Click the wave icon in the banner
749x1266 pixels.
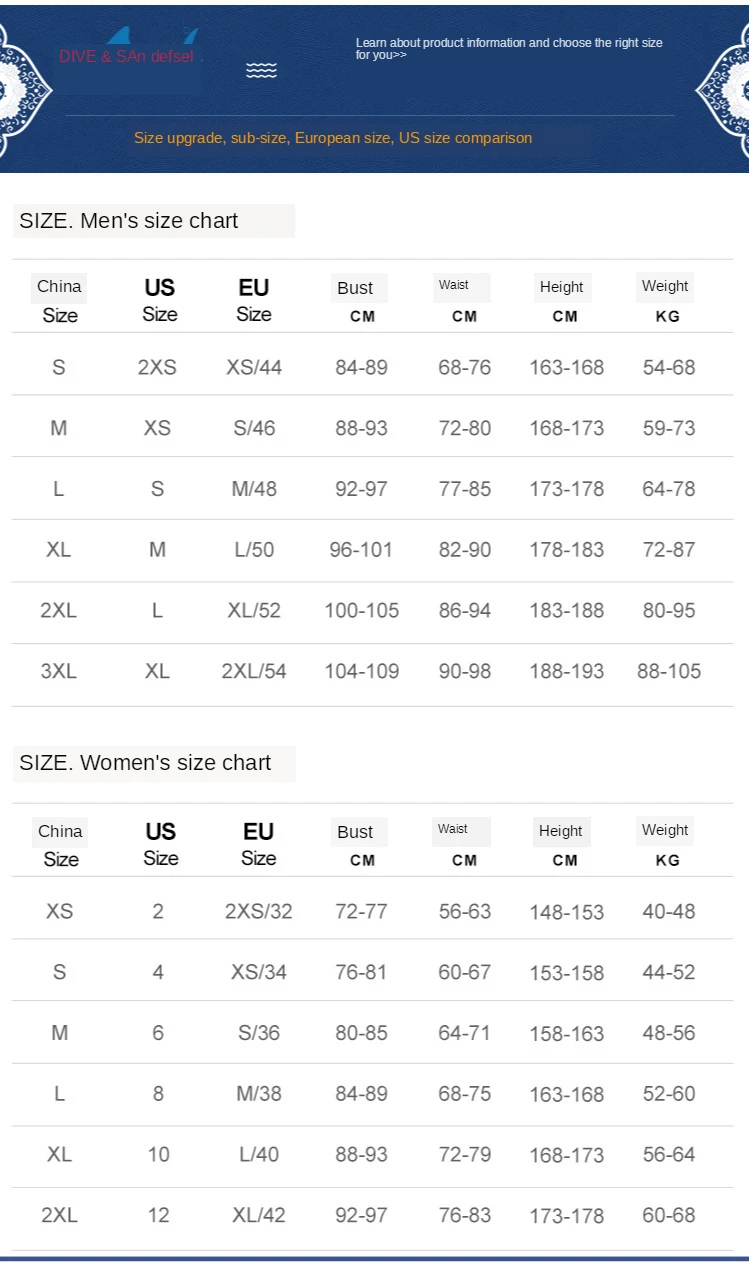pyautogui.click(x=261, y=70)
